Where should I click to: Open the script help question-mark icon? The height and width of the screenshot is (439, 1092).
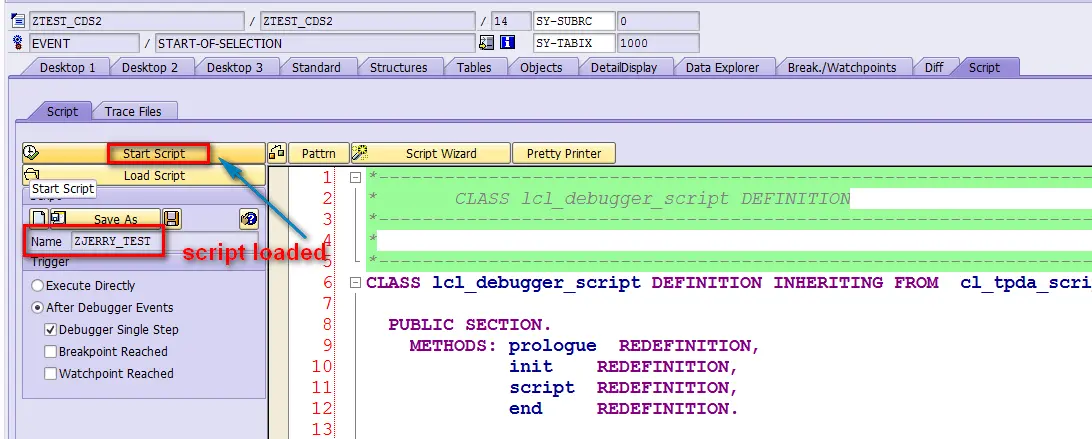click(x=249, y=219)
